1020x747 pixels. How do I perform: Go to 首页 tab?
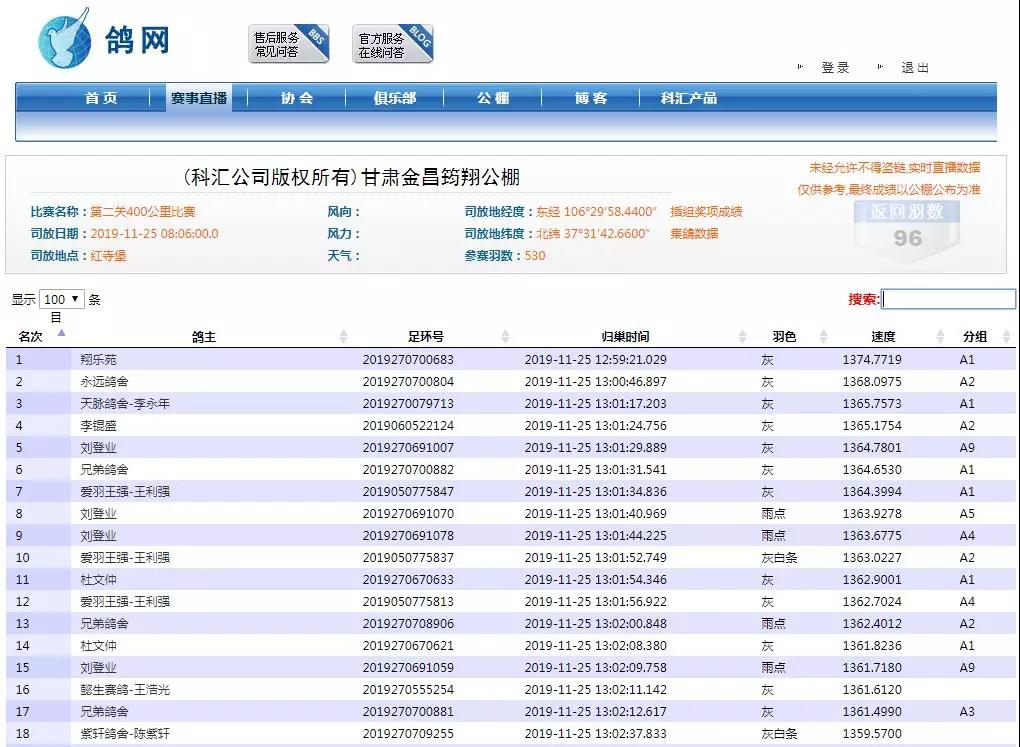pos(101,98)
